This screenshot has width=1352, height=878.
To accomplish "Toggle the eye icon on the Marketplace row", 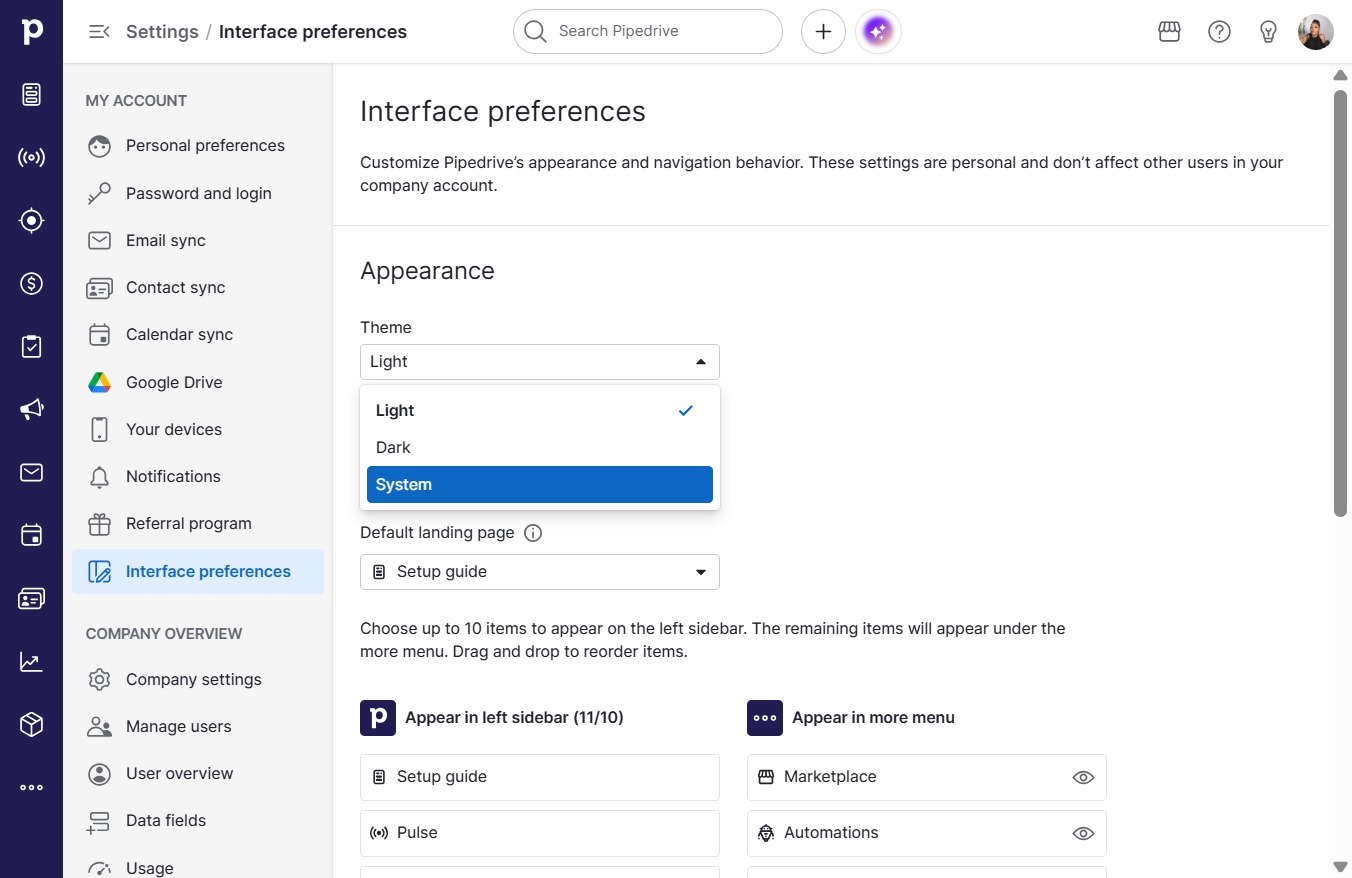I will pos(1083,777).
